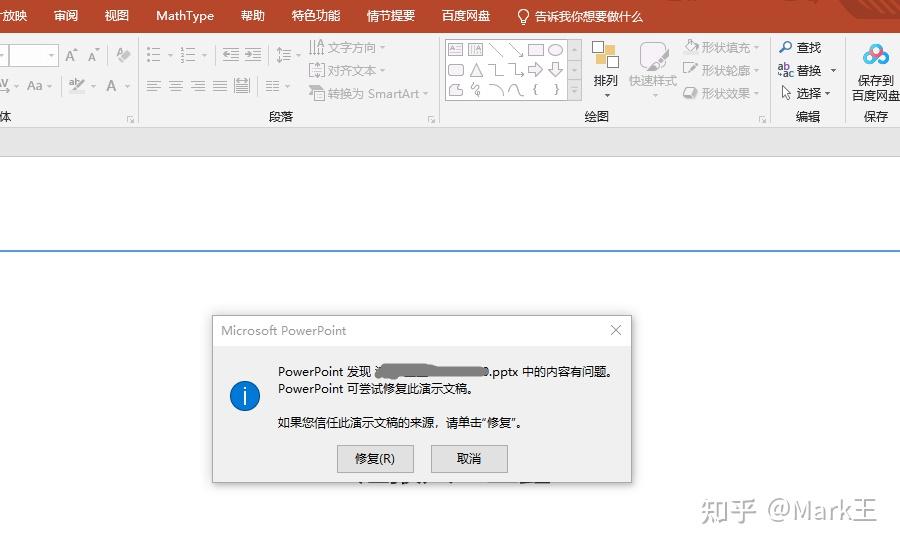The image size is (900, 547).
Task: Open the Aa change case dropdown
Action: (39, 86)
